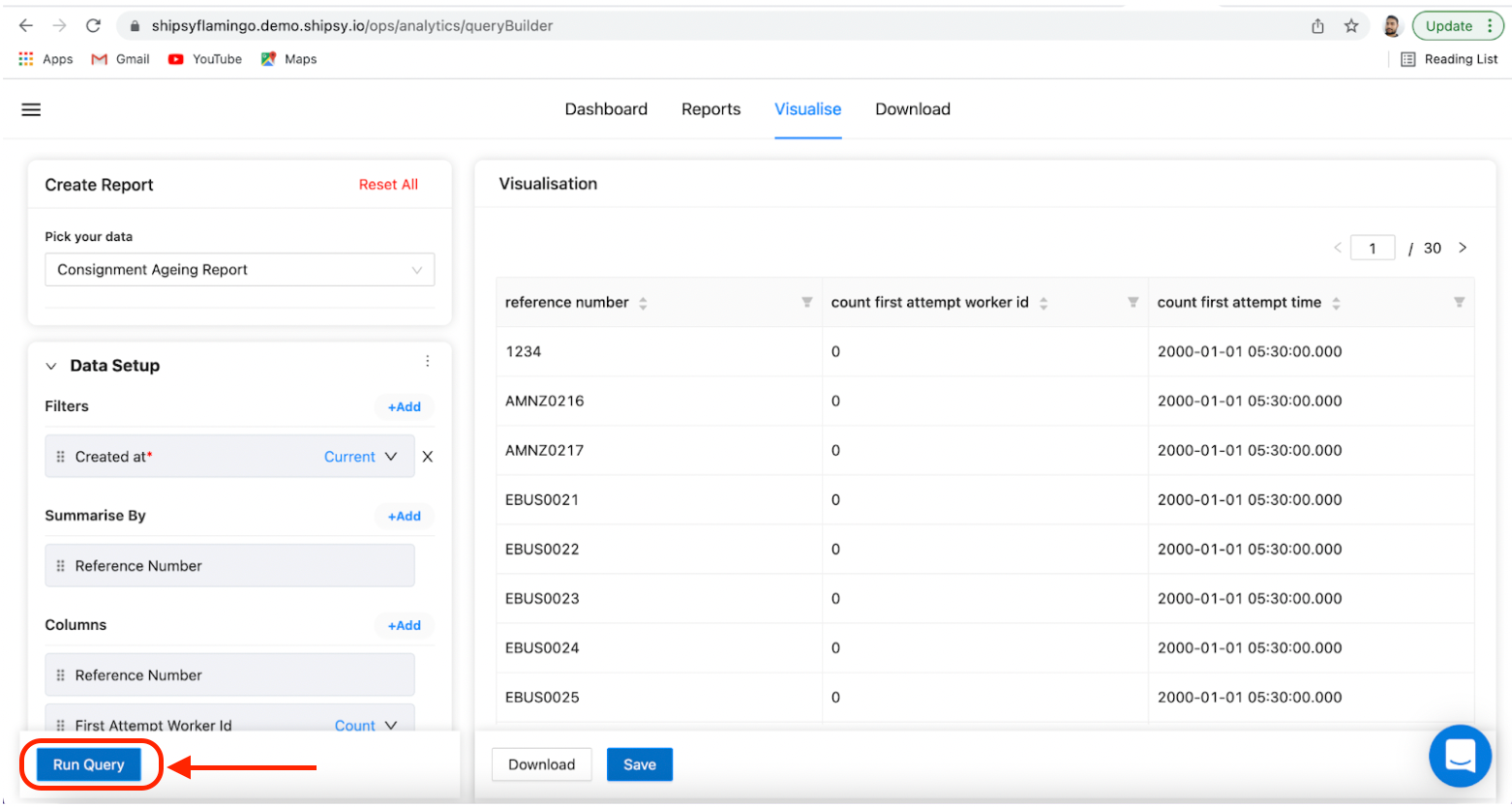This screenshot has width=1512, height=807.
Task: Sort by count first attempt worker id
Action: pos(1043,303)
